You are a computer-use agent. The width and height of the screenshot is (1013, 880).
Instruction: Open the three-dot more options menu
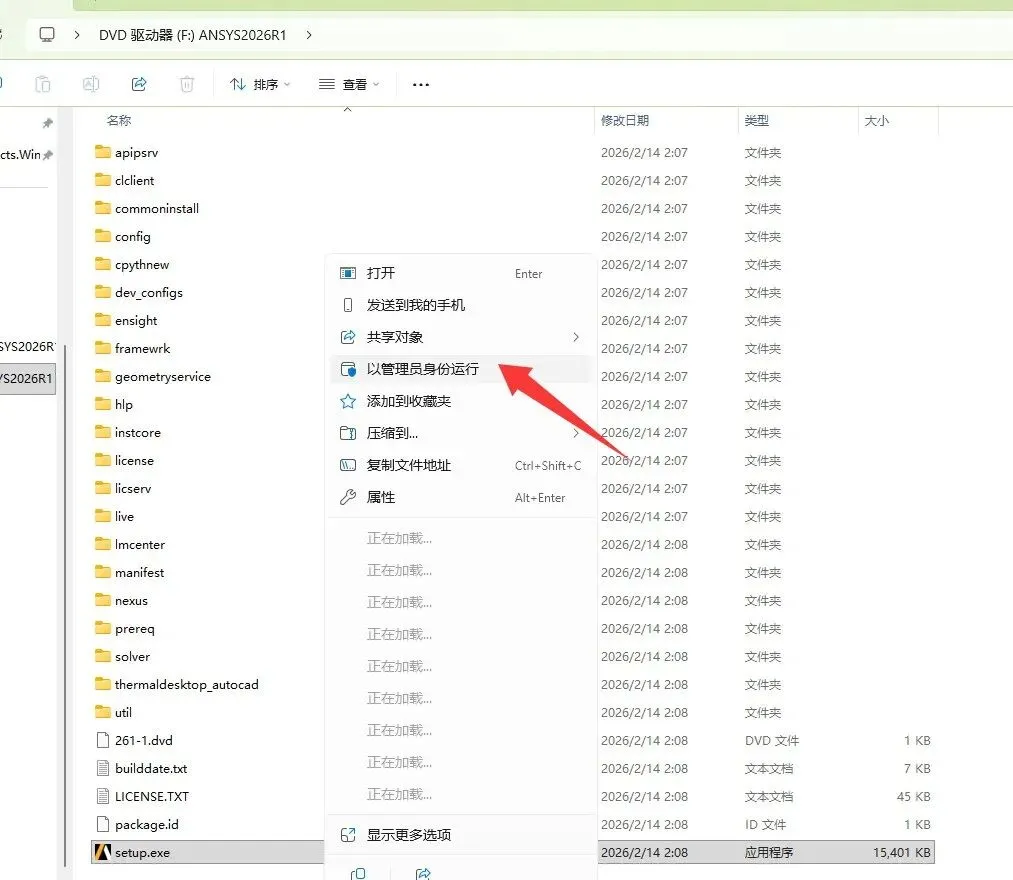click(x=421, y=85)
